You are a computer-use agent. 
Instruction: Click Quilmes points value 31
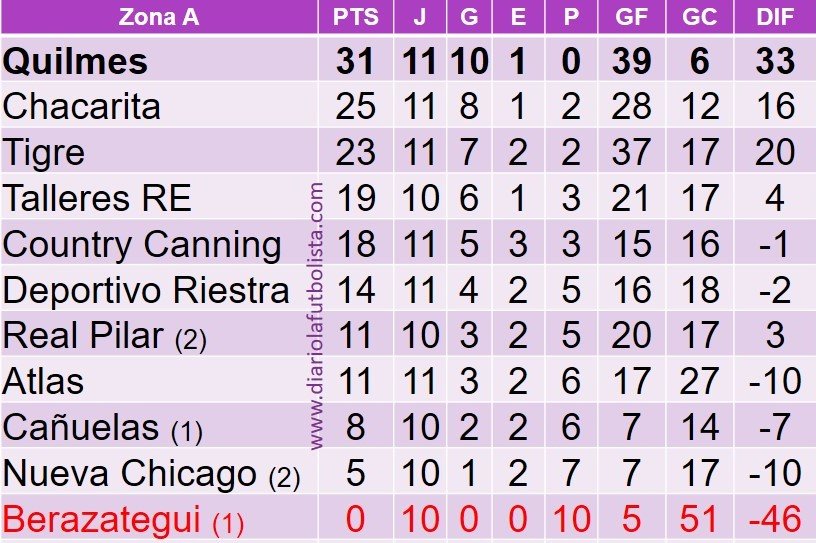tap(355, 61)
